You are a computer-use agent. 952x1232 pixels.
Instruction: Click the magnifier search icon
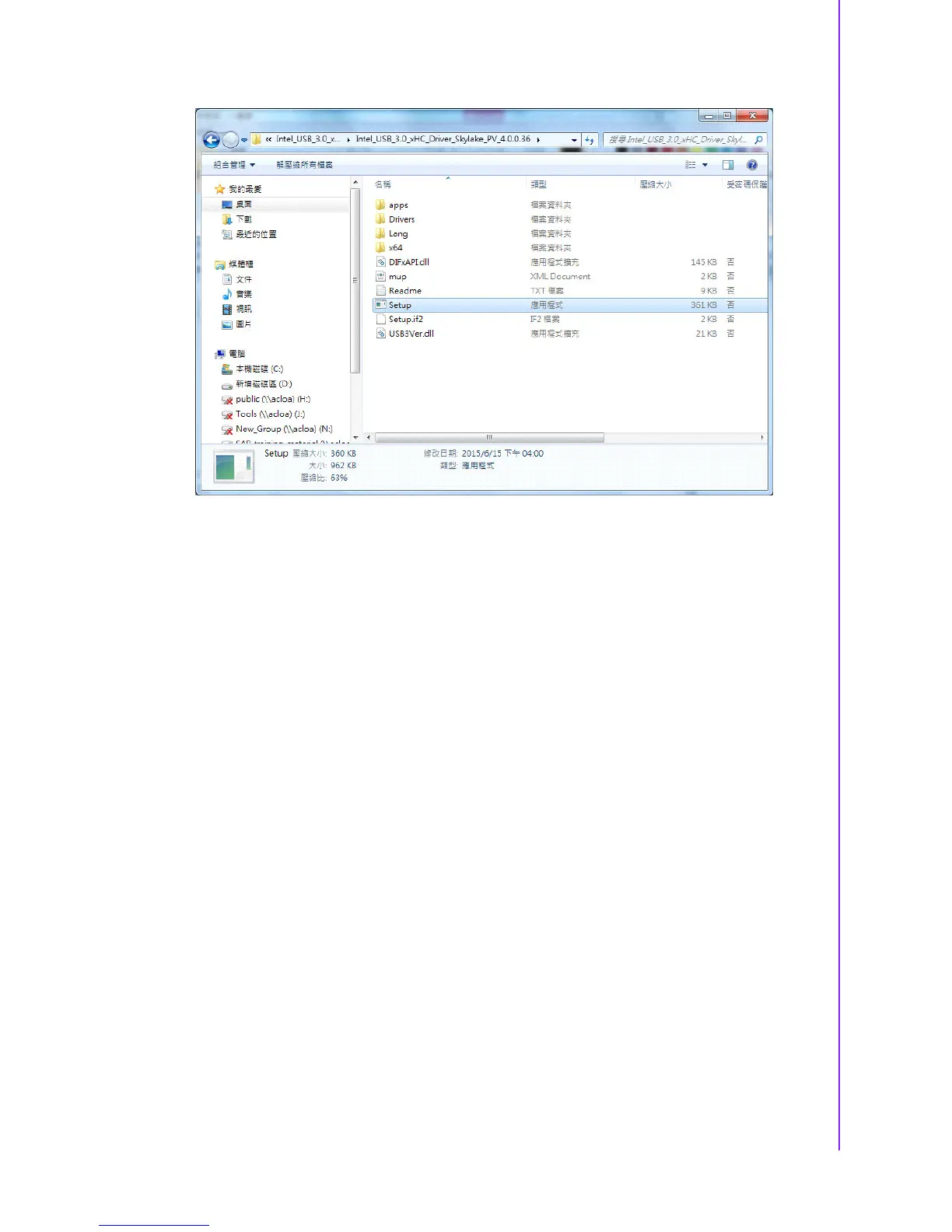(x=759, y=140)
